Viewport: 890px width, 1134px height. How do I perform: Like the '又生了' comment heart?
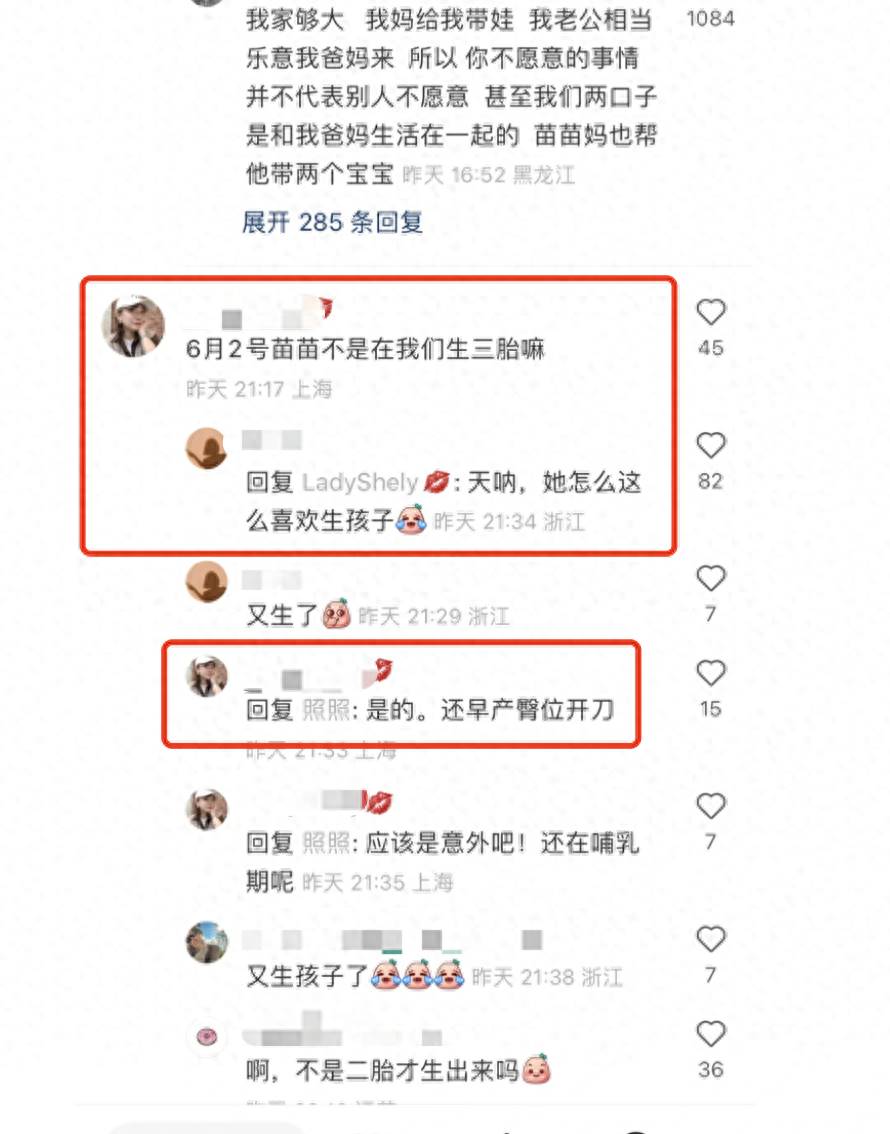click(x=711, y=579)
